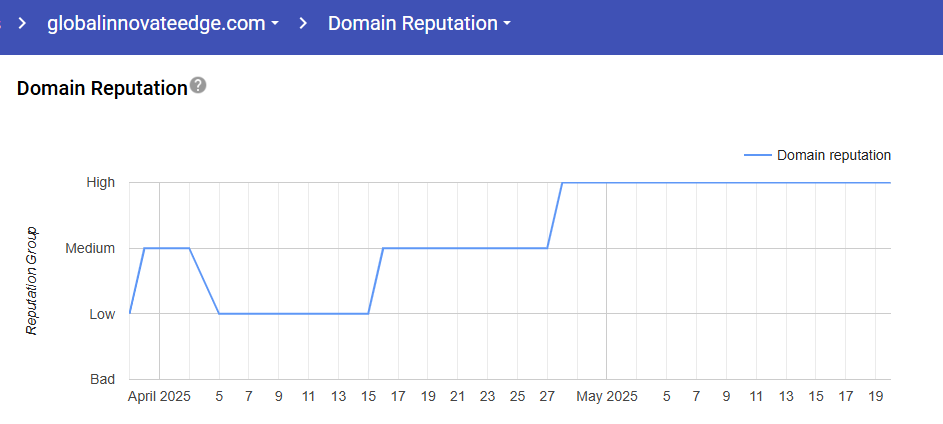
Task: Click the 'Domain Reputation' page heading
Action: coord(102,88)
